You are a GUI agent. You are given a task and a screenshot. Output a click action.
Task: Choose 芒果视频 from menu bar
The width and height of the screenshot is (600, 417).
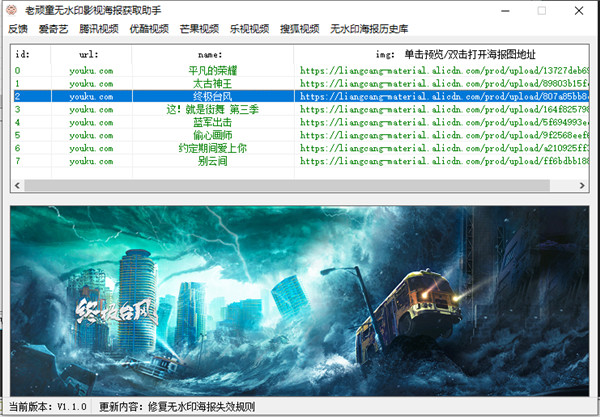tap(199, 30)
